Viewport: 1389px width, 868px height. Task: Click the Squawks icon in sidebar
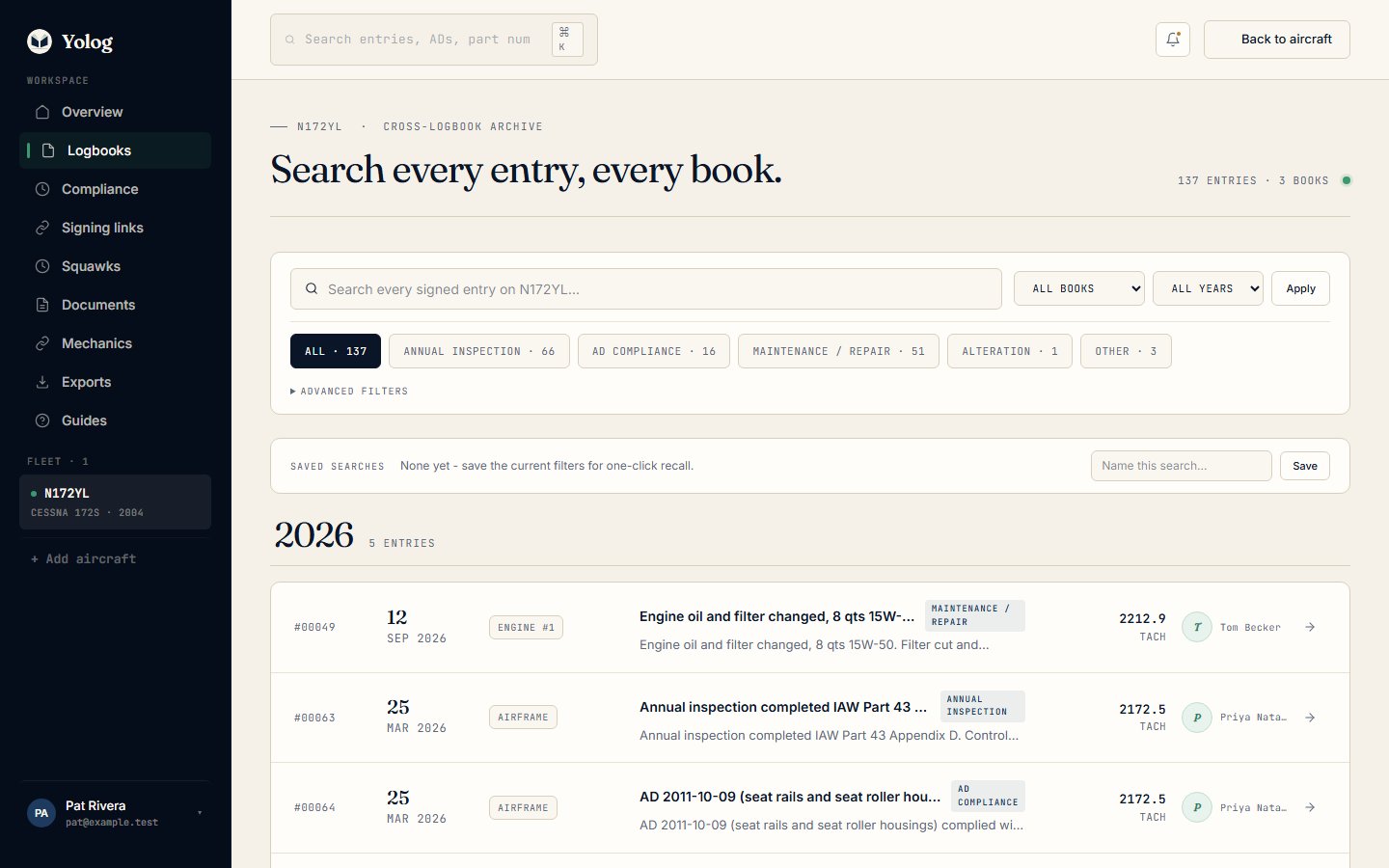[42, 266]
